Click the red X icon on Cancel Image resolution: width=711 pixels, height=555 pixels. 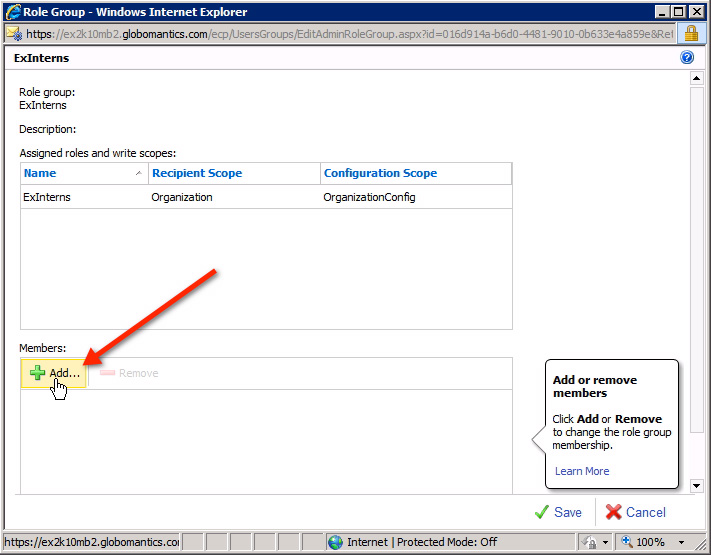pos(614,512)
